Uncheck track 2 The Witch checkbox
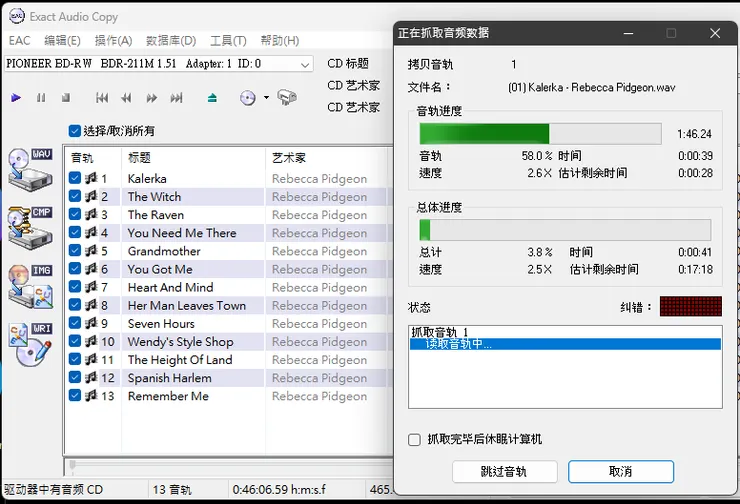740x504 pixels. pos(75,196)
